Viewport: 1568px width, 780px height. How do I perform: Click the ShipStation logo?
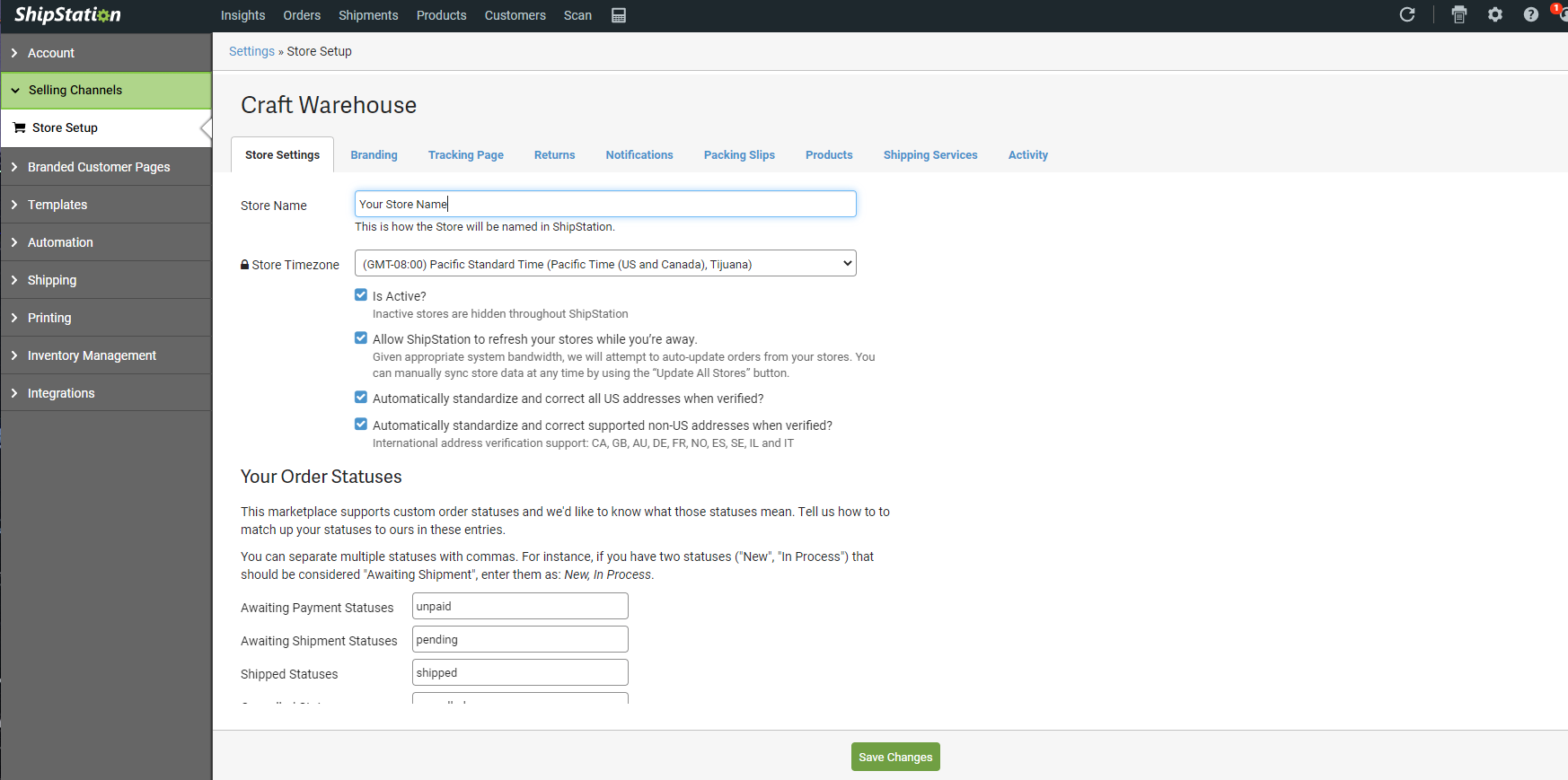pos(67,15)
